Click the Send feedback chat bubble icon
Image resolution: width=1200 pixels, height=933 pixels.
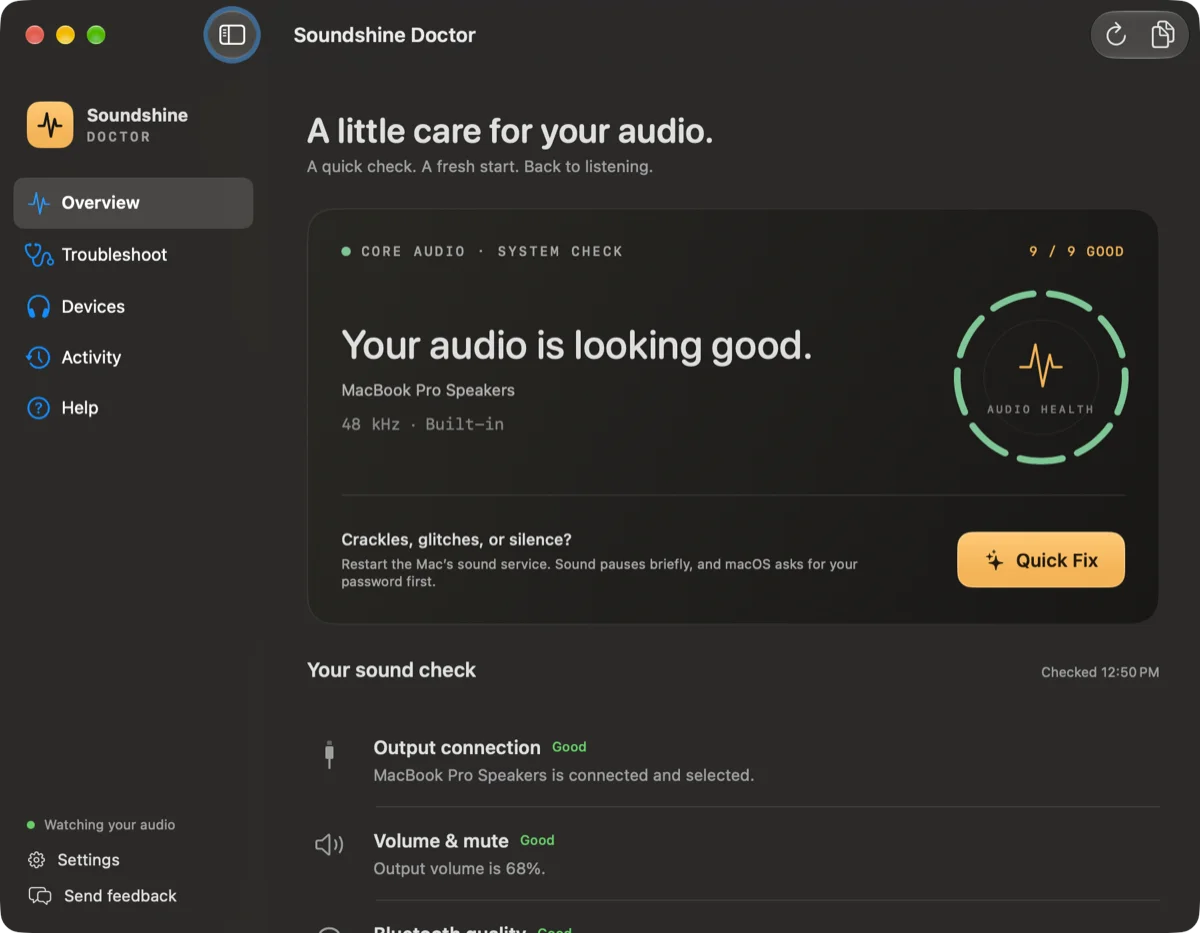(x=40, y=896)
